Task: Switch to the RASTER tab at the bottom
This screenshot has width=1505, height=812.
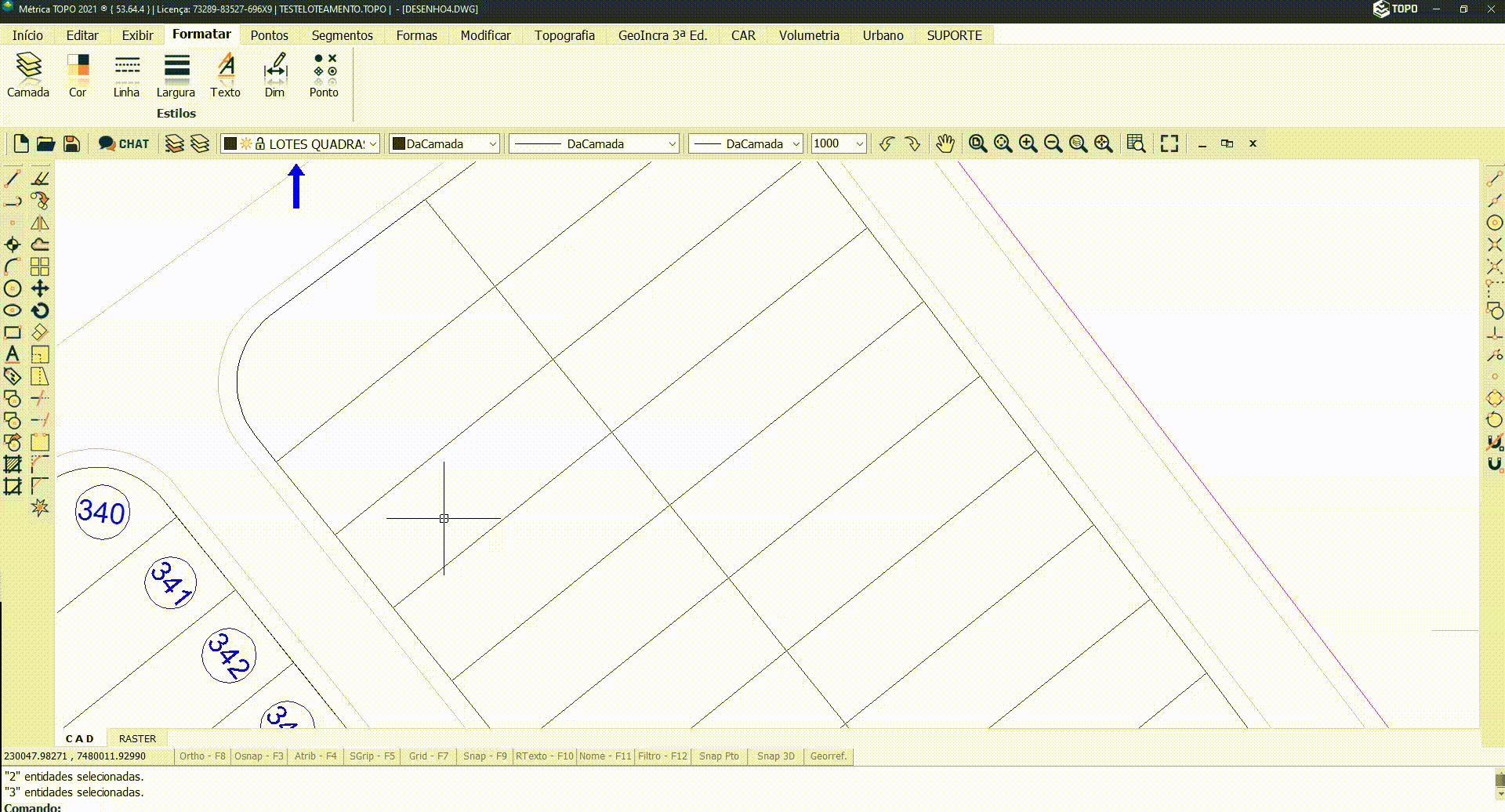Action: [x=137, y=738]
